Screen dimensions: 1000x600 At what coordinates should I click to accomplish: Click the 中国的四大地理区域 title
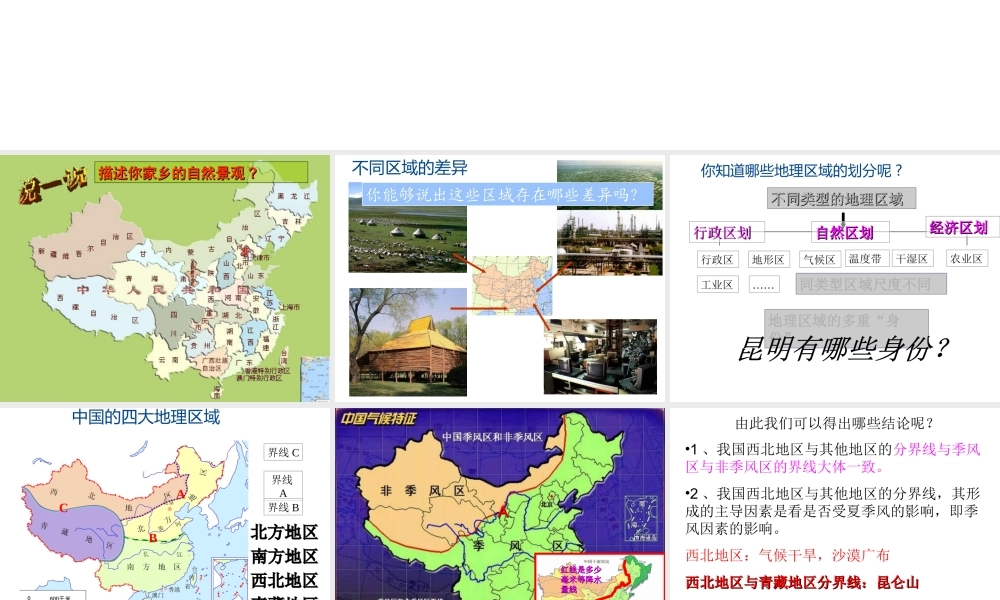click(146, 418)
